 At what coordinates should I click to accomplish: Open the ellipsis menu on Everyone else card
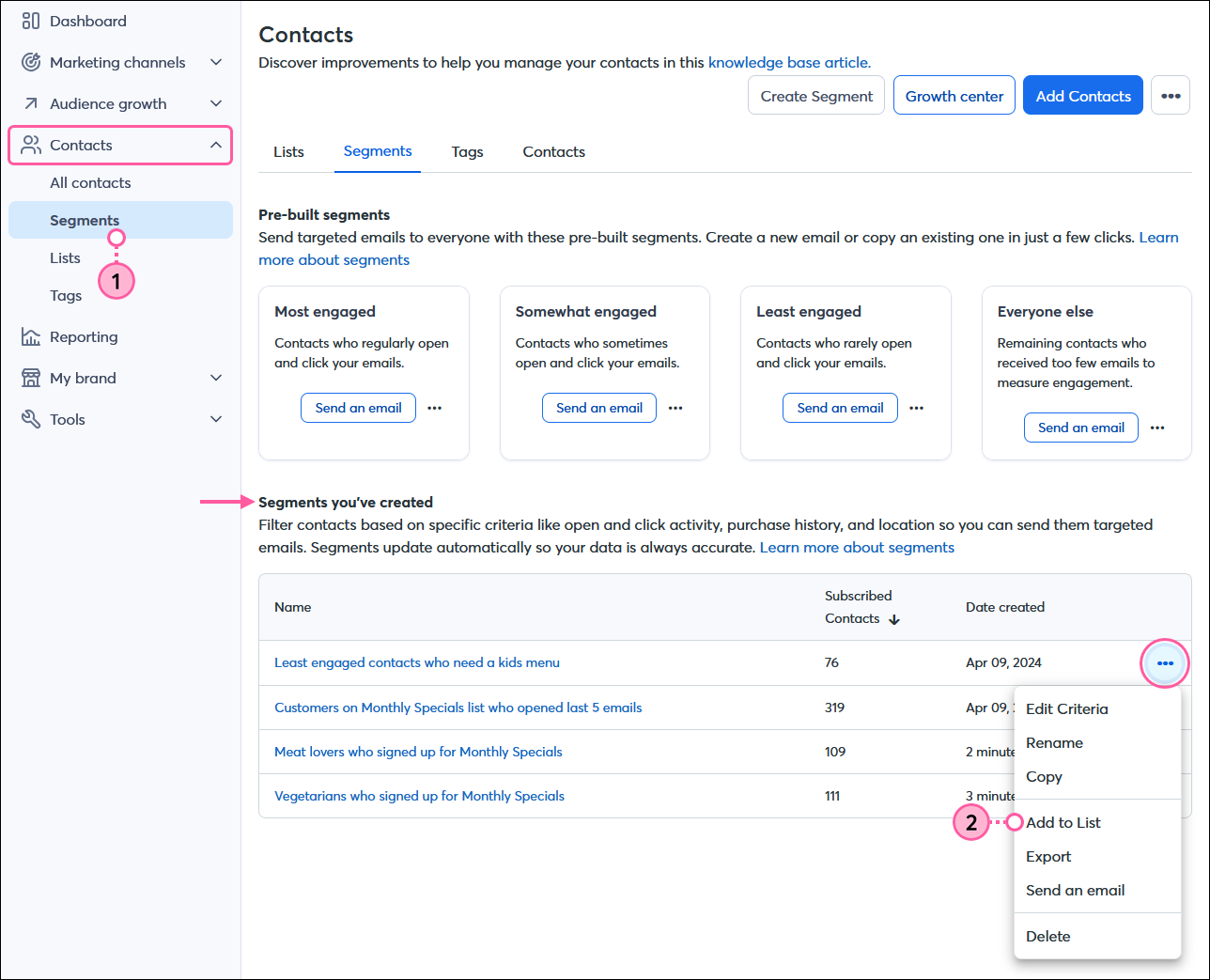(x=1157, y=428)
